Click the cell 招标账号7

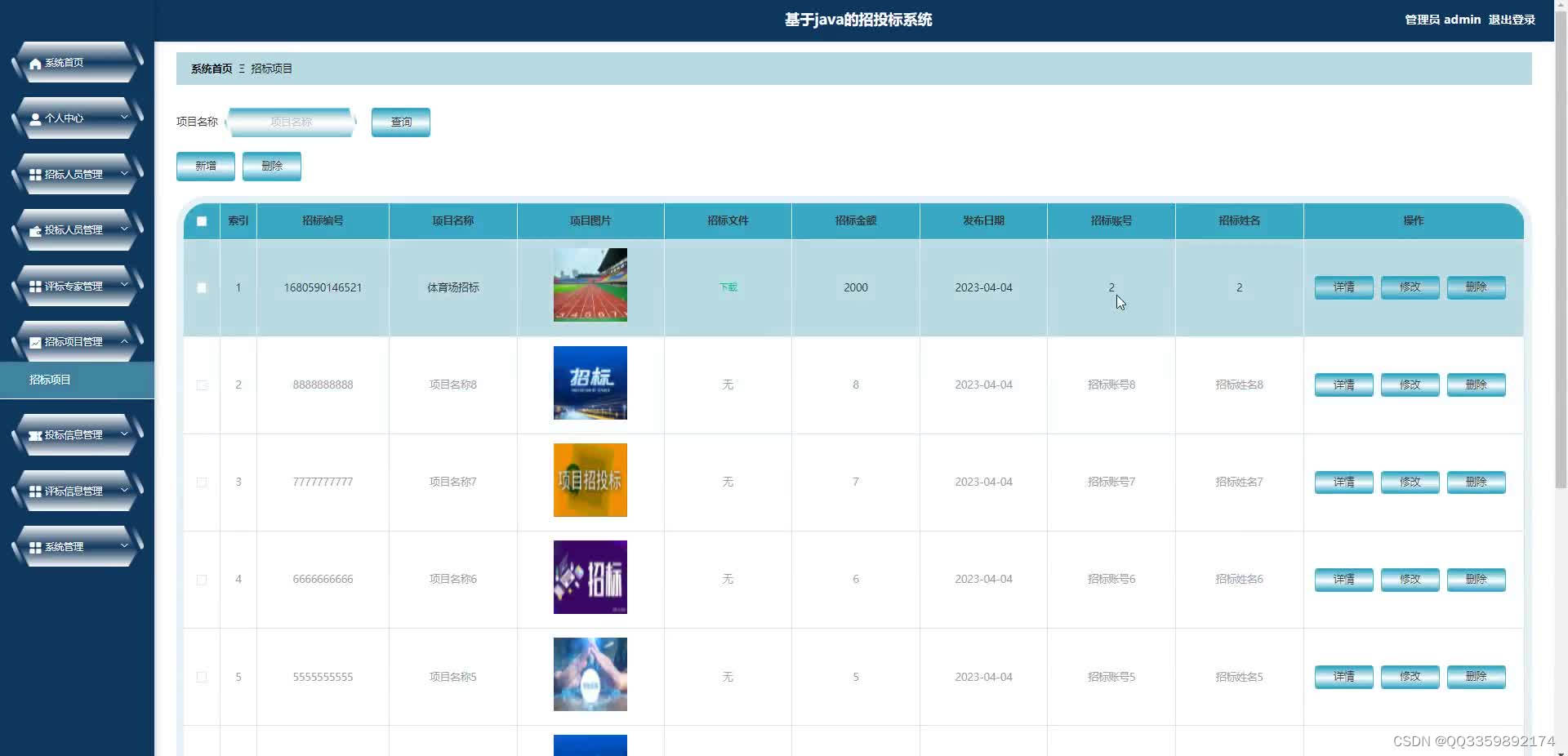1111,482
